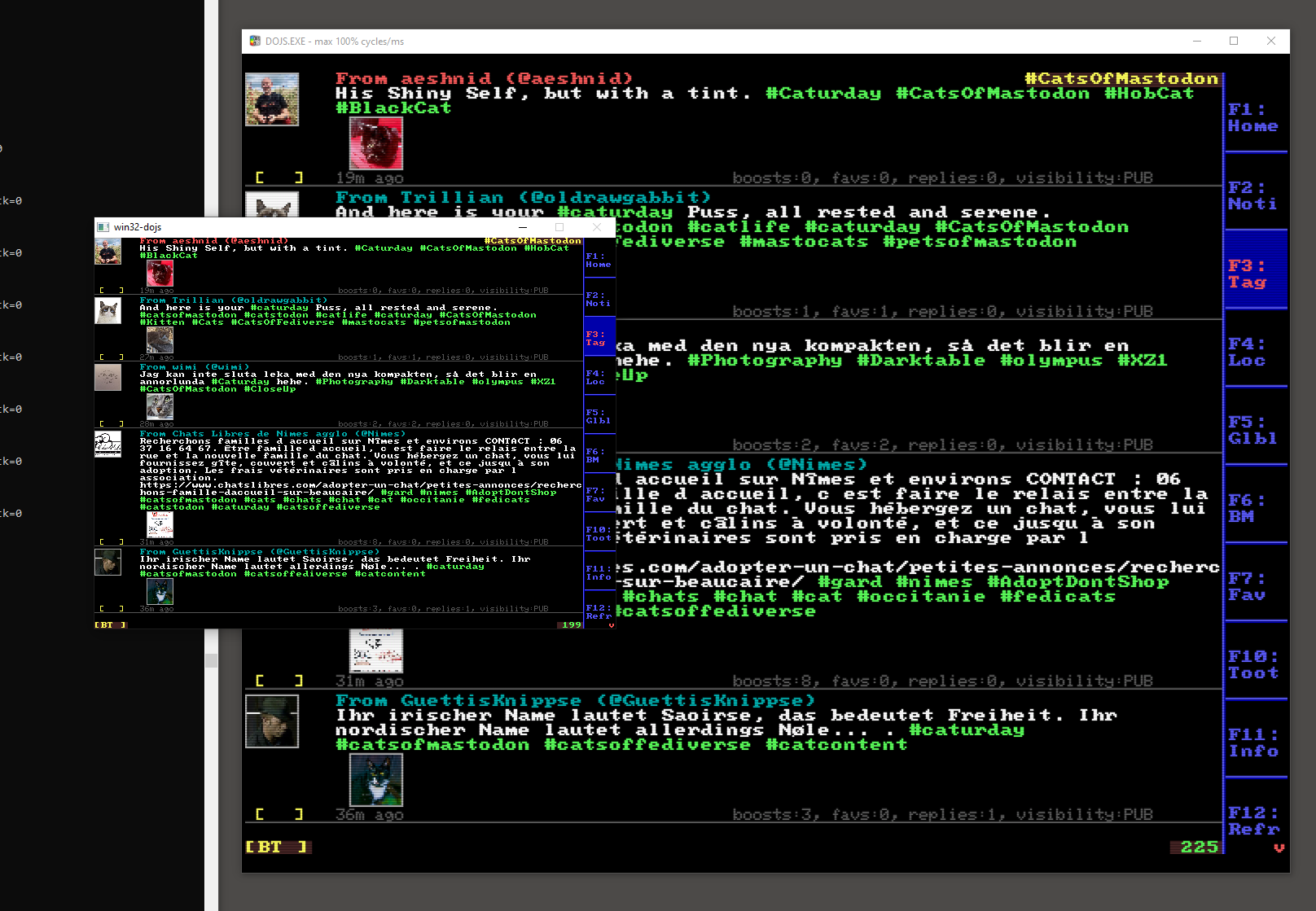Image resolution: width=1316 pixels, height=911 pixels.
Task: Click F12 Refr in the large window sidebar
Action: click(1252, 821)
